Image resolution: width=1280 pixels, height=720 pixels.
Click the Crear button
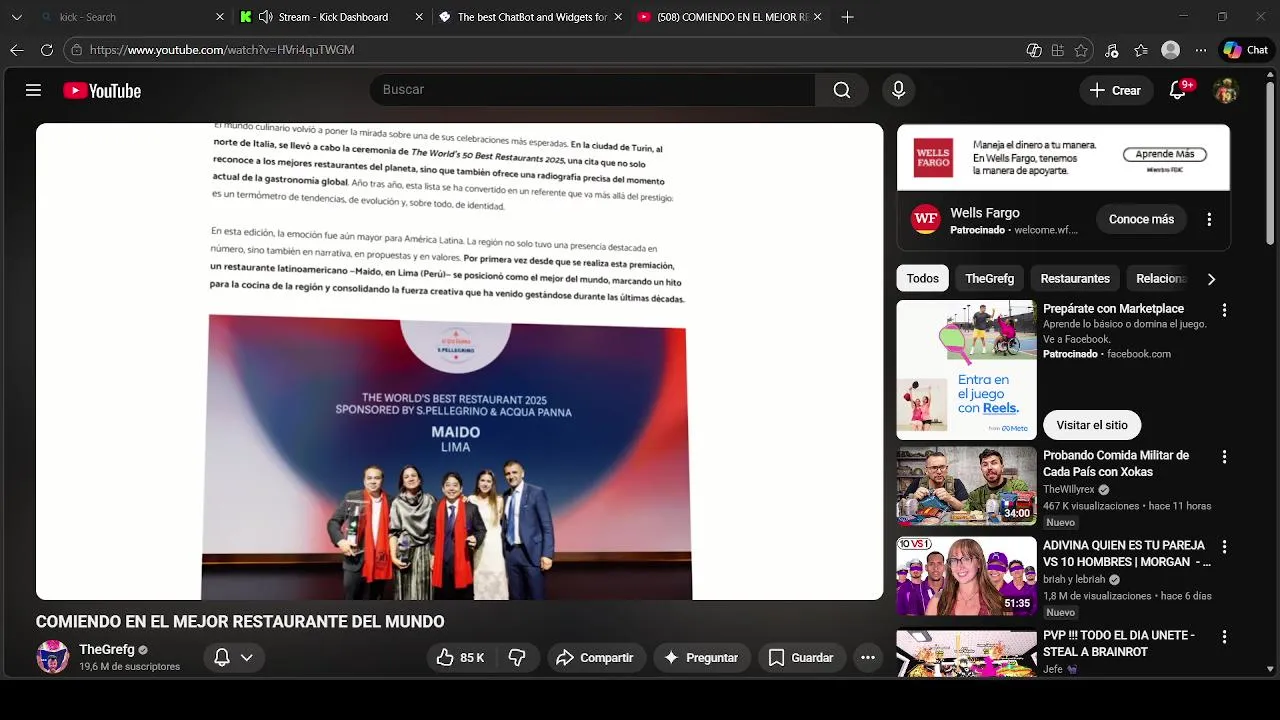1115,90
